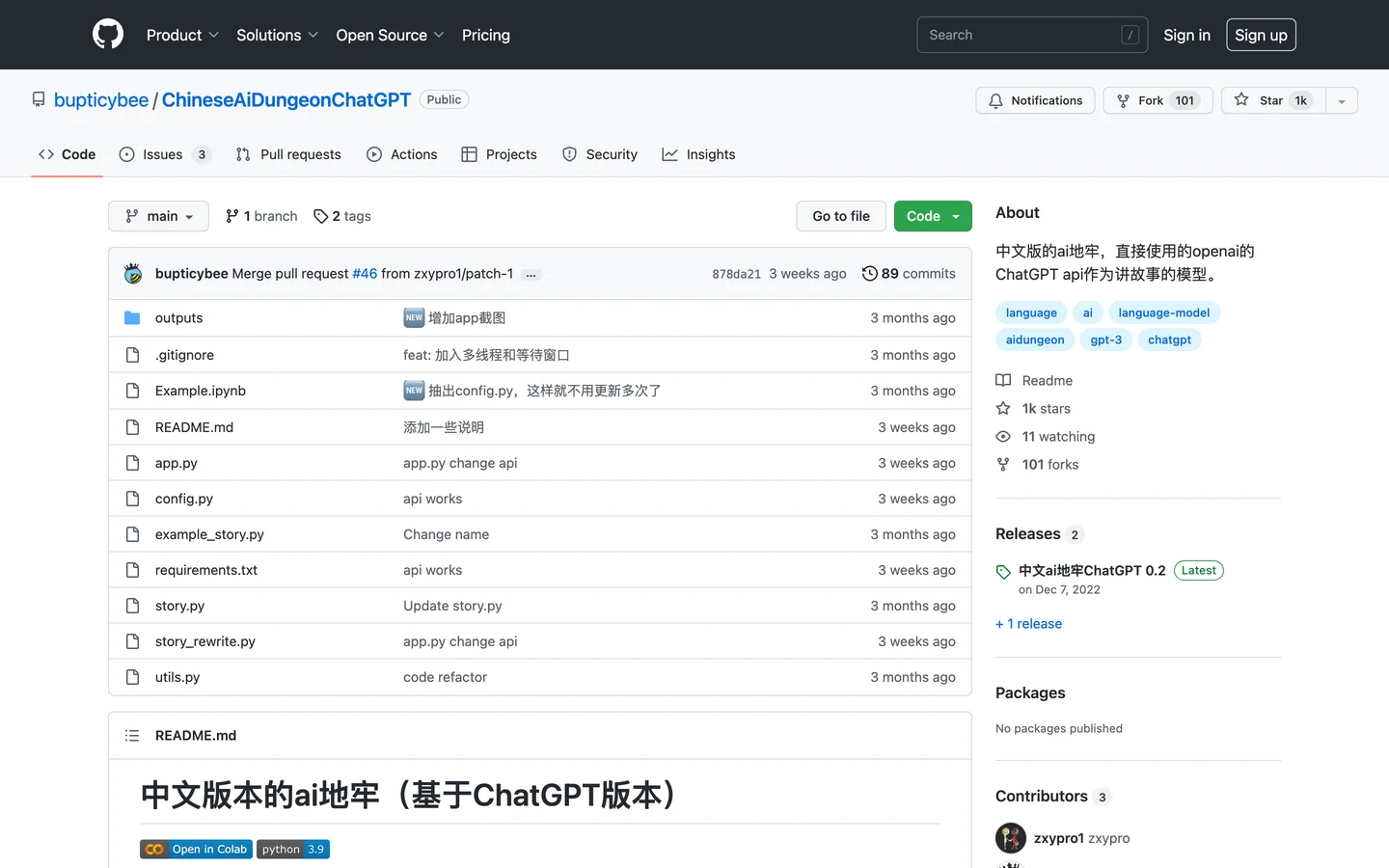Open the green Code dropdown button
This screenshot has height=868, width=1389.
(933, 216)
